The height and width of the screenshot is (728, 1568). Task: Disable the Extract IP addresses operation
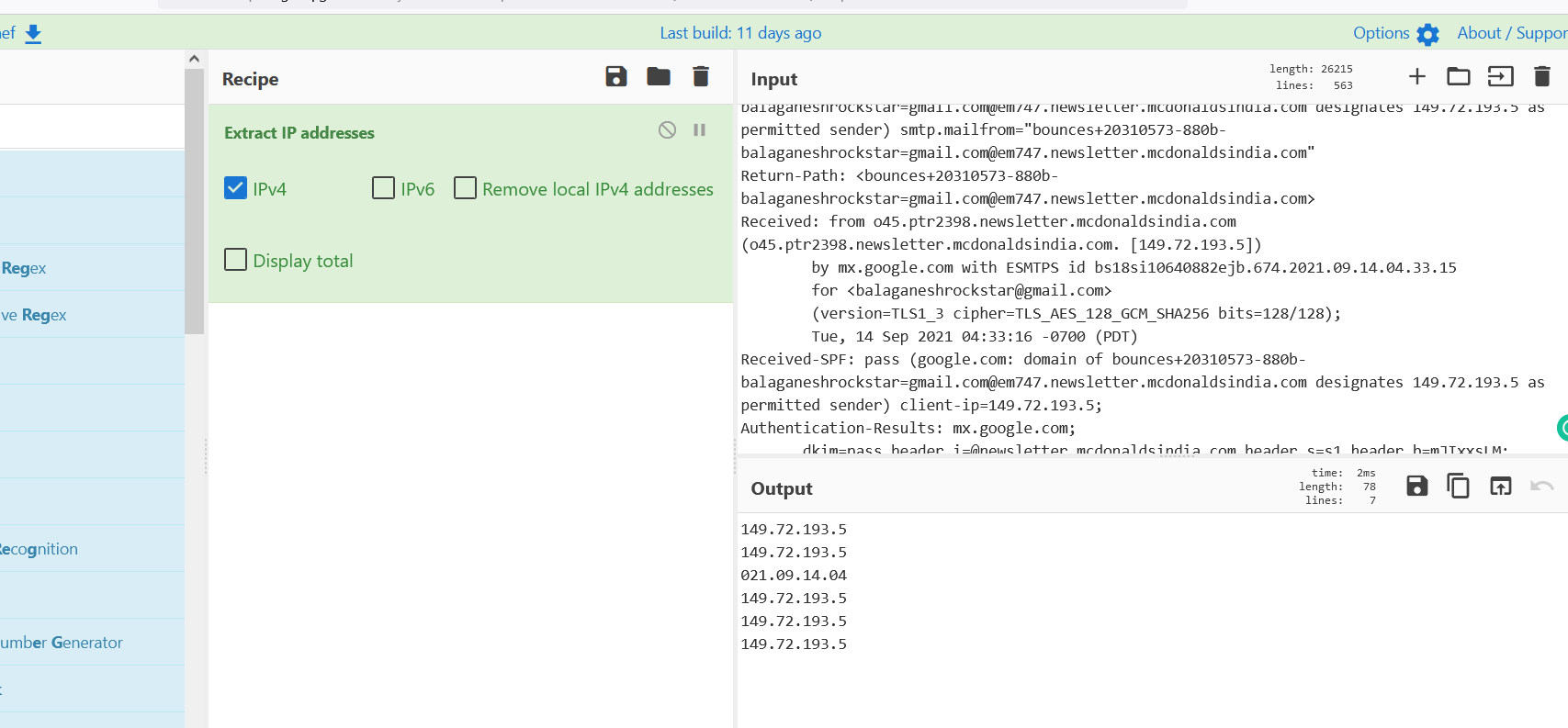tap(667, 130)
